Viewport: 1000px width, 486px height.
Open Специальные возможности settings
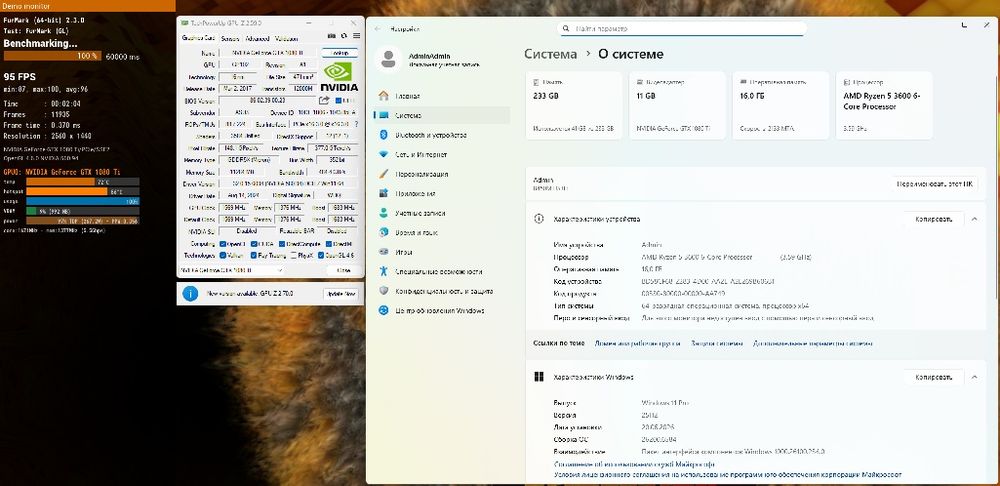pyautogui.click(x=442, y=272)
